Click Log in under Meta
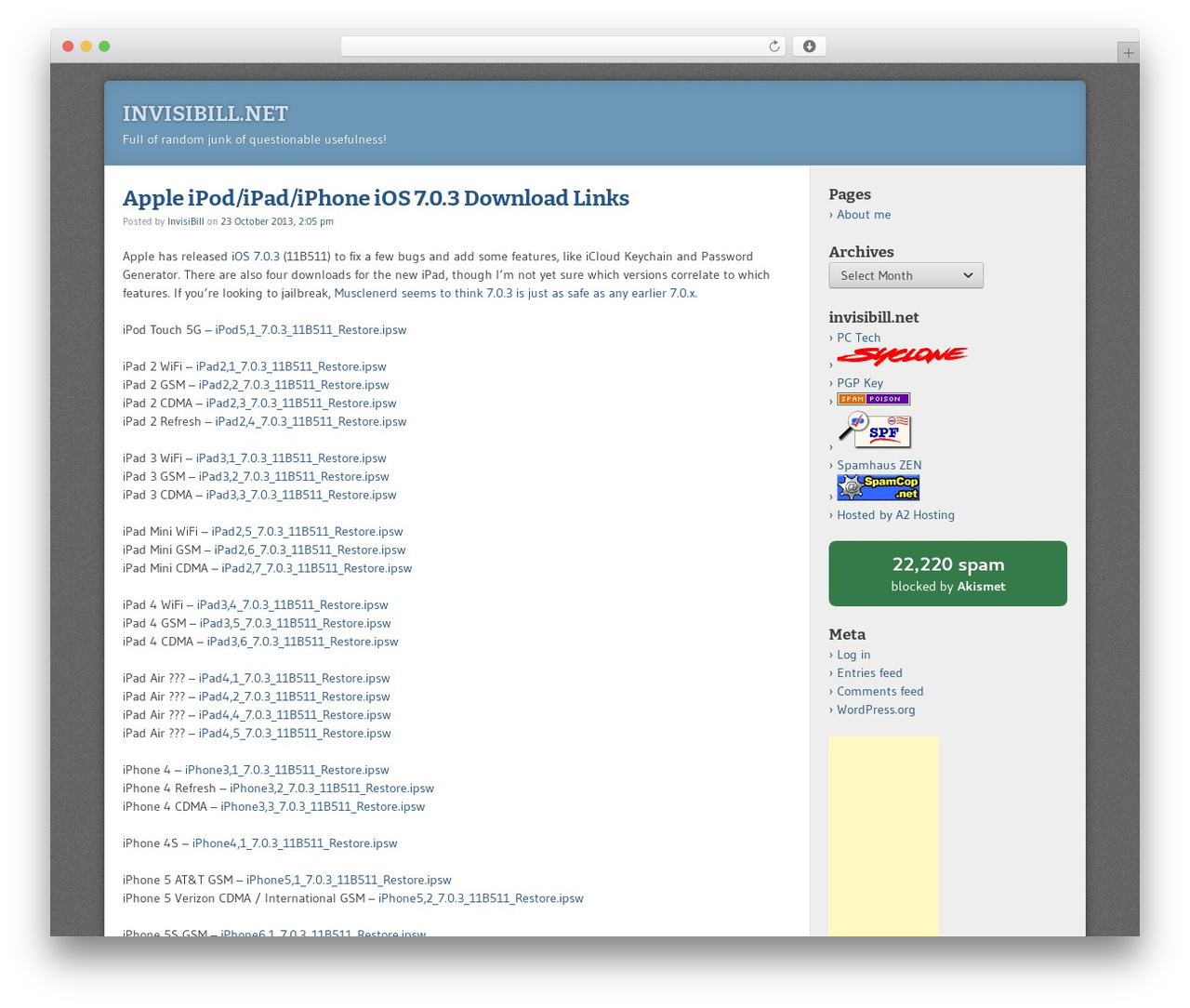Viewport: 1190px width, 1008px height. pyautogui.click(x=853, y=655)
